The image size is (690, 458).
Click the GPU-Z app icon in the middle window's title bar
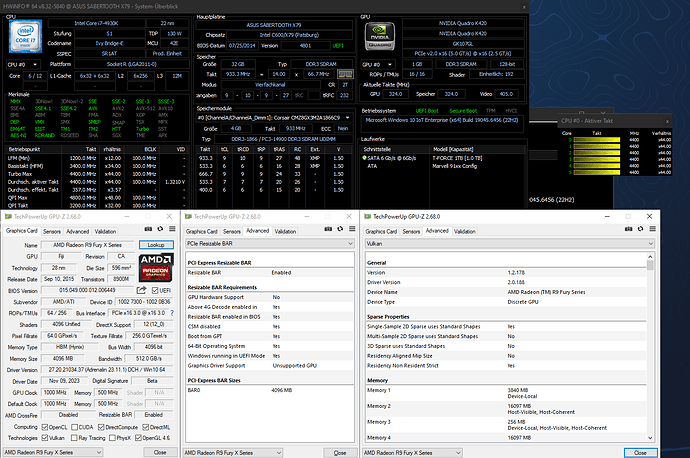pos(188,216)
